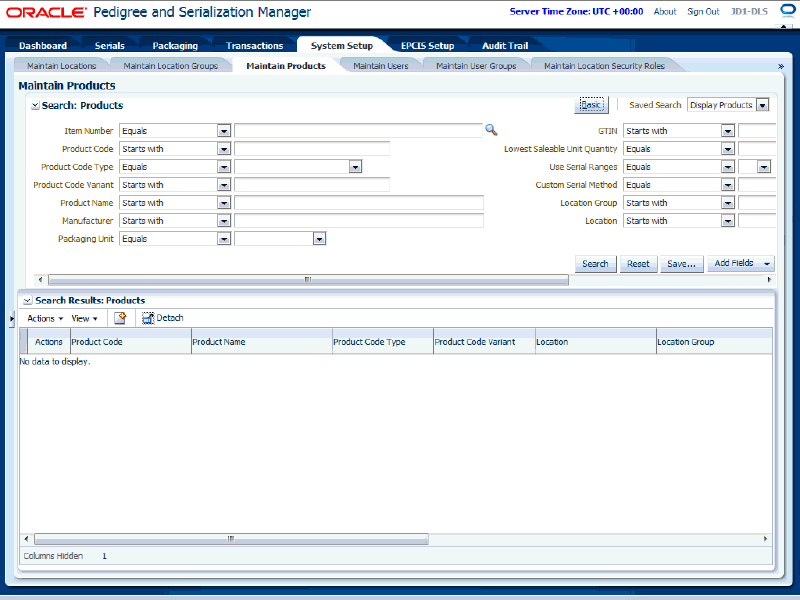
Task: Open the Product Code Type value dropdown
Action: coord(356,167)
